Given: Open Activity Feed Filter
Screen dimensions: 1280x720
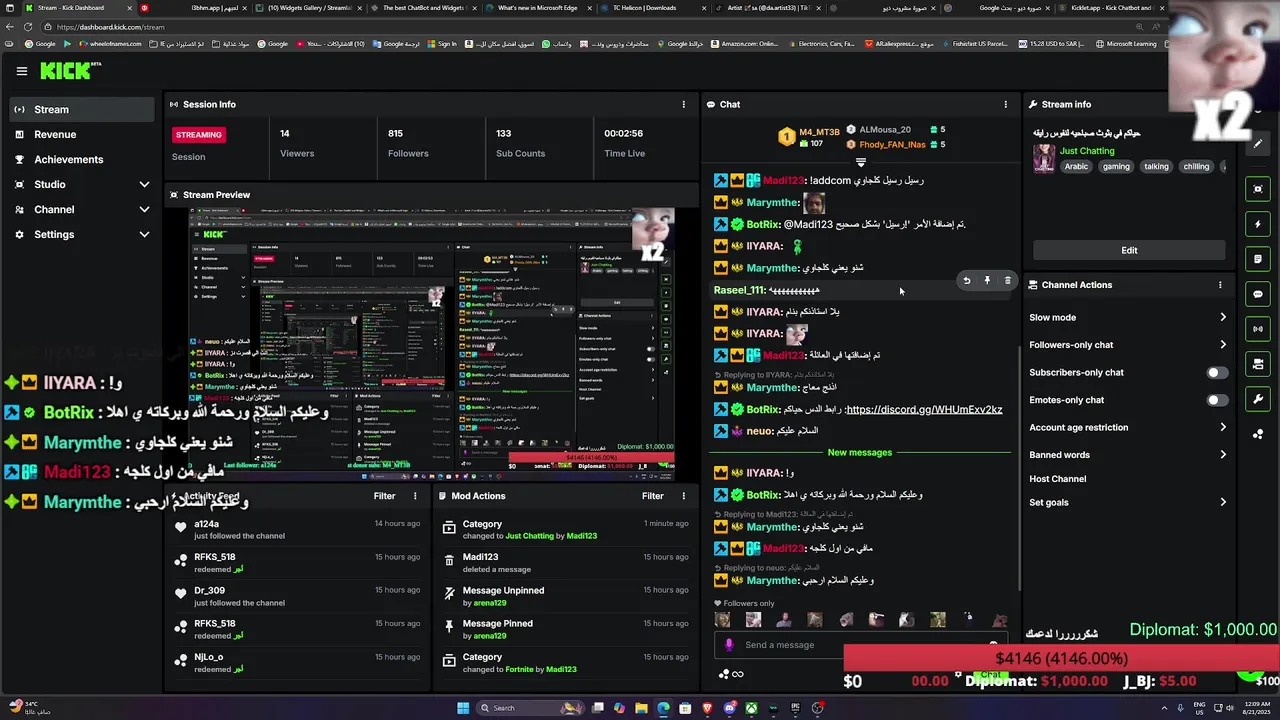Looking at the screenshot, I should click(384, 496).
